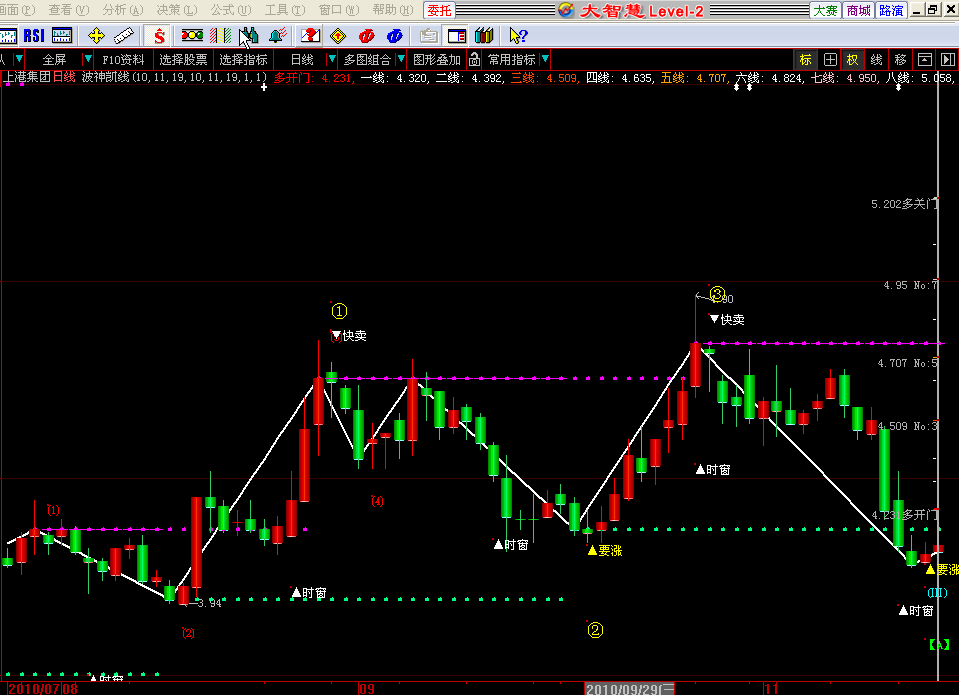Open the 帮助(H) menu
The height and width of the screenshot is (695, 959).
tap(393, 10)
